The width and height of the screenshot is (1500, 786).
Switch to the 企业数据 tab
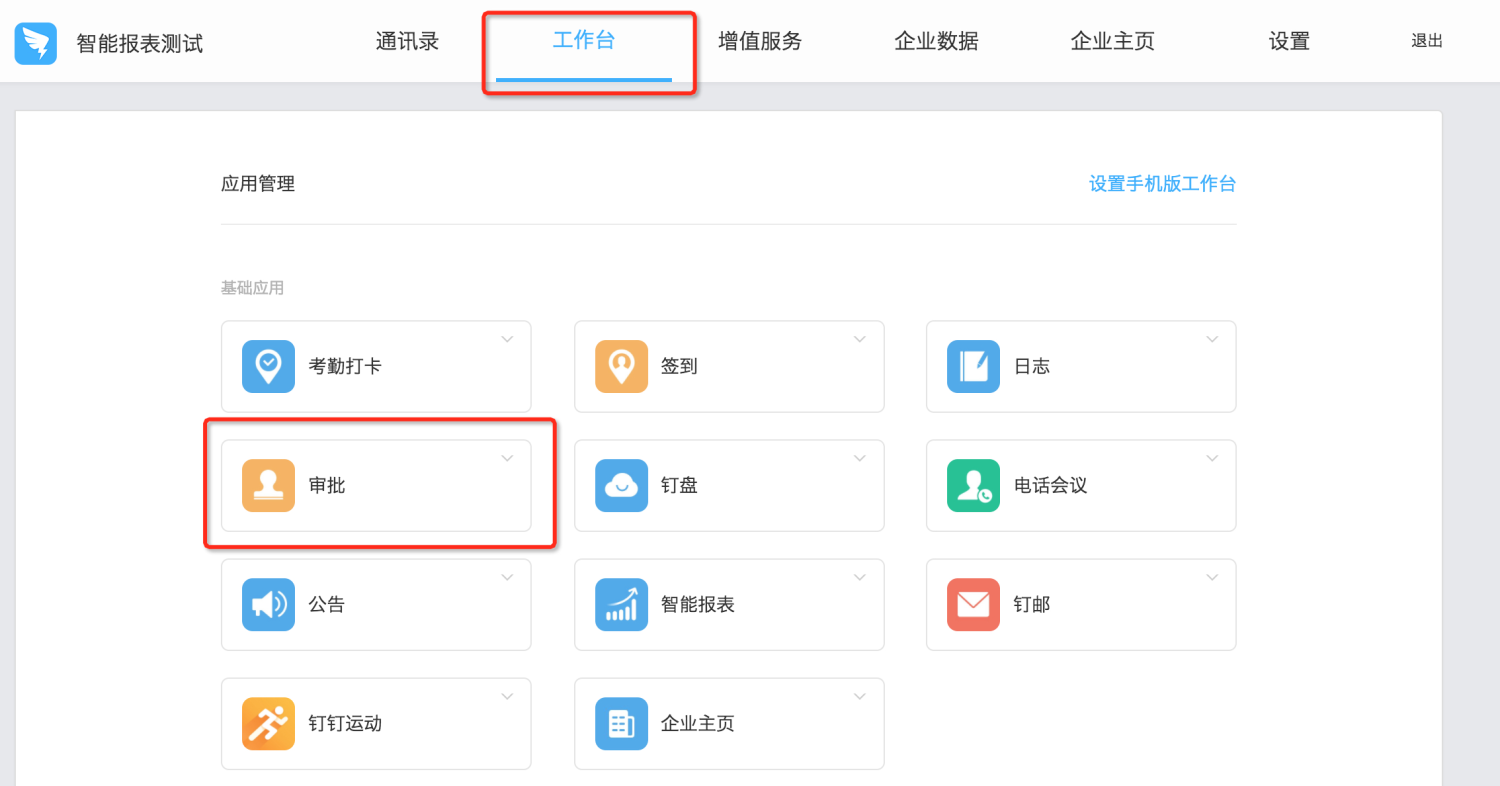coord(936,41)
